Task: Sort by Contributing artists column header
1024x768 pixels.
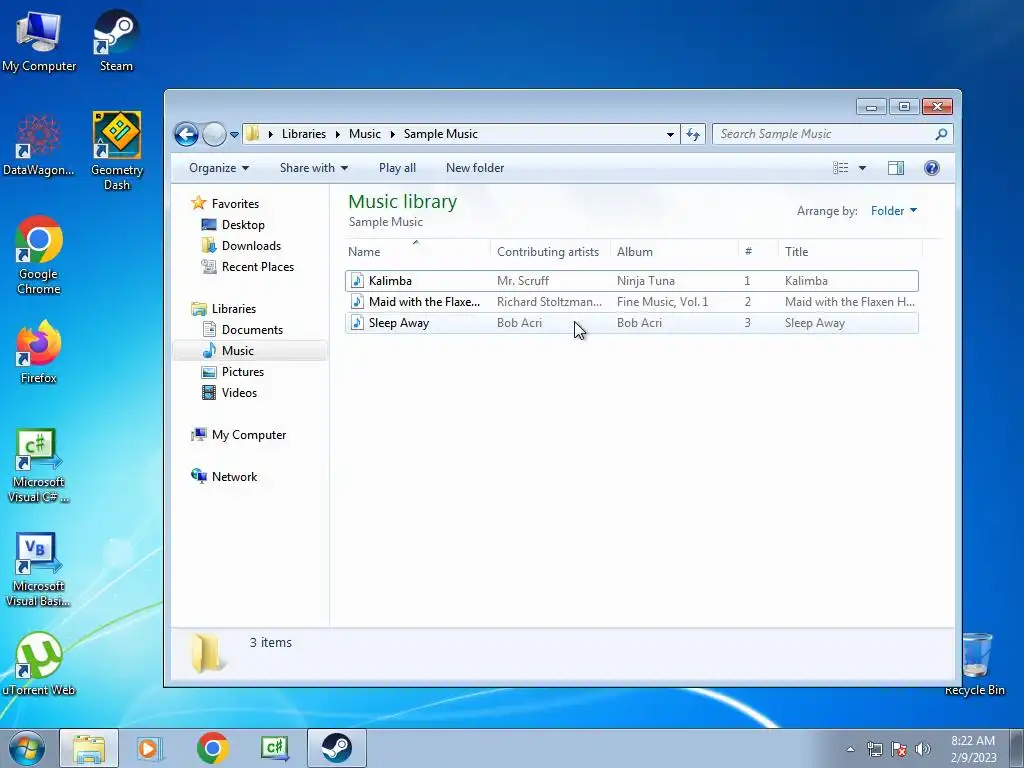Action: 550,251
